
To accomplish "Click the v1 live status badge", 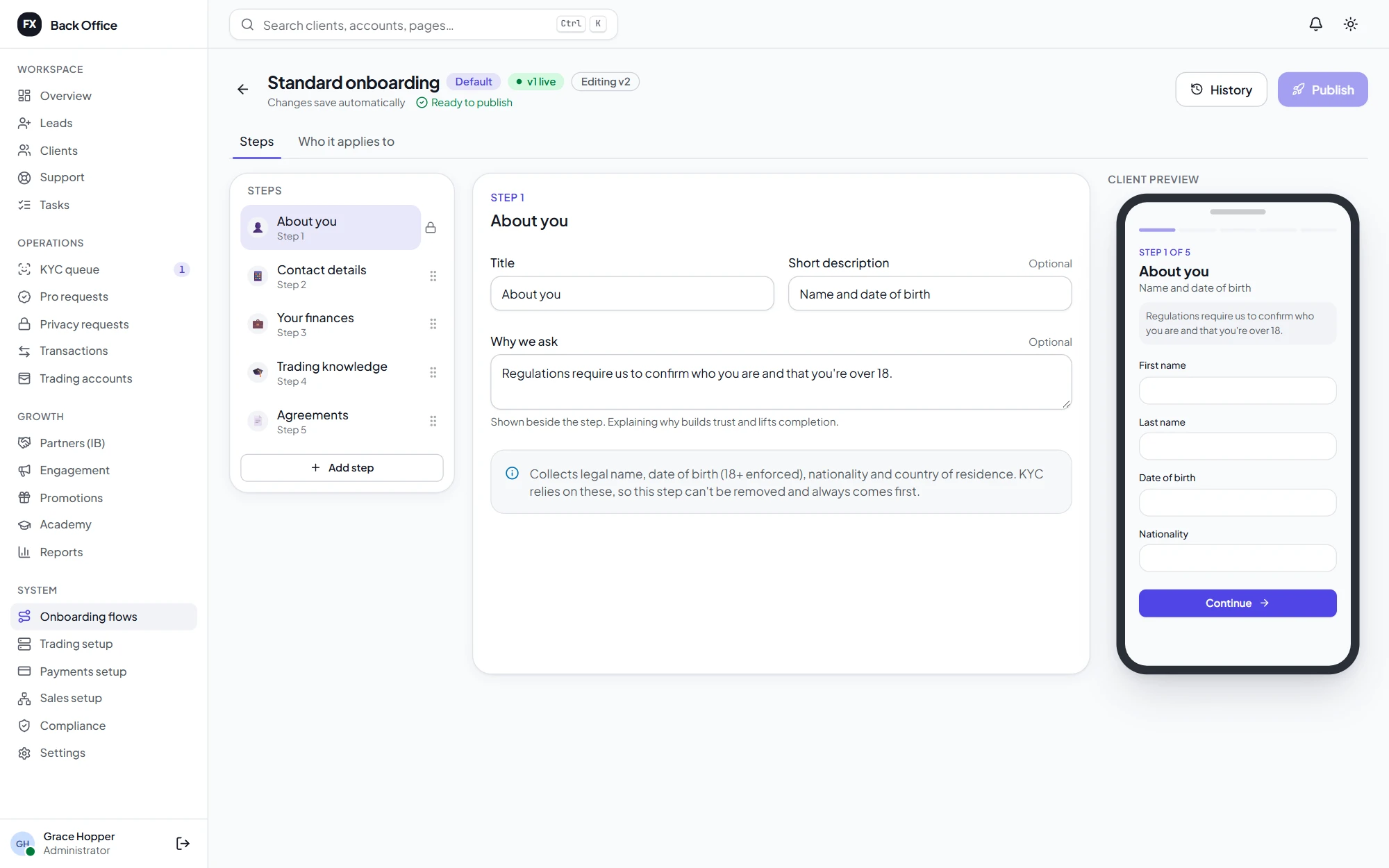I will pos(535,82).
